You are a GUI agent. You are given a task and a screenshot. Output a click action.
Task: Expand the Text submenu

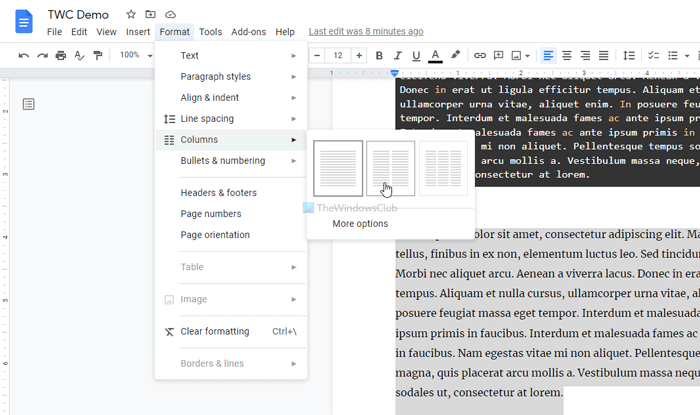click(x=231, y=55)
